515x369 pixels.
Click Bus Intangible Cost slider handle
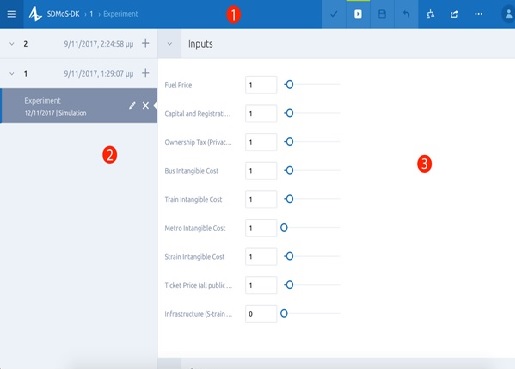coord(289,170)
